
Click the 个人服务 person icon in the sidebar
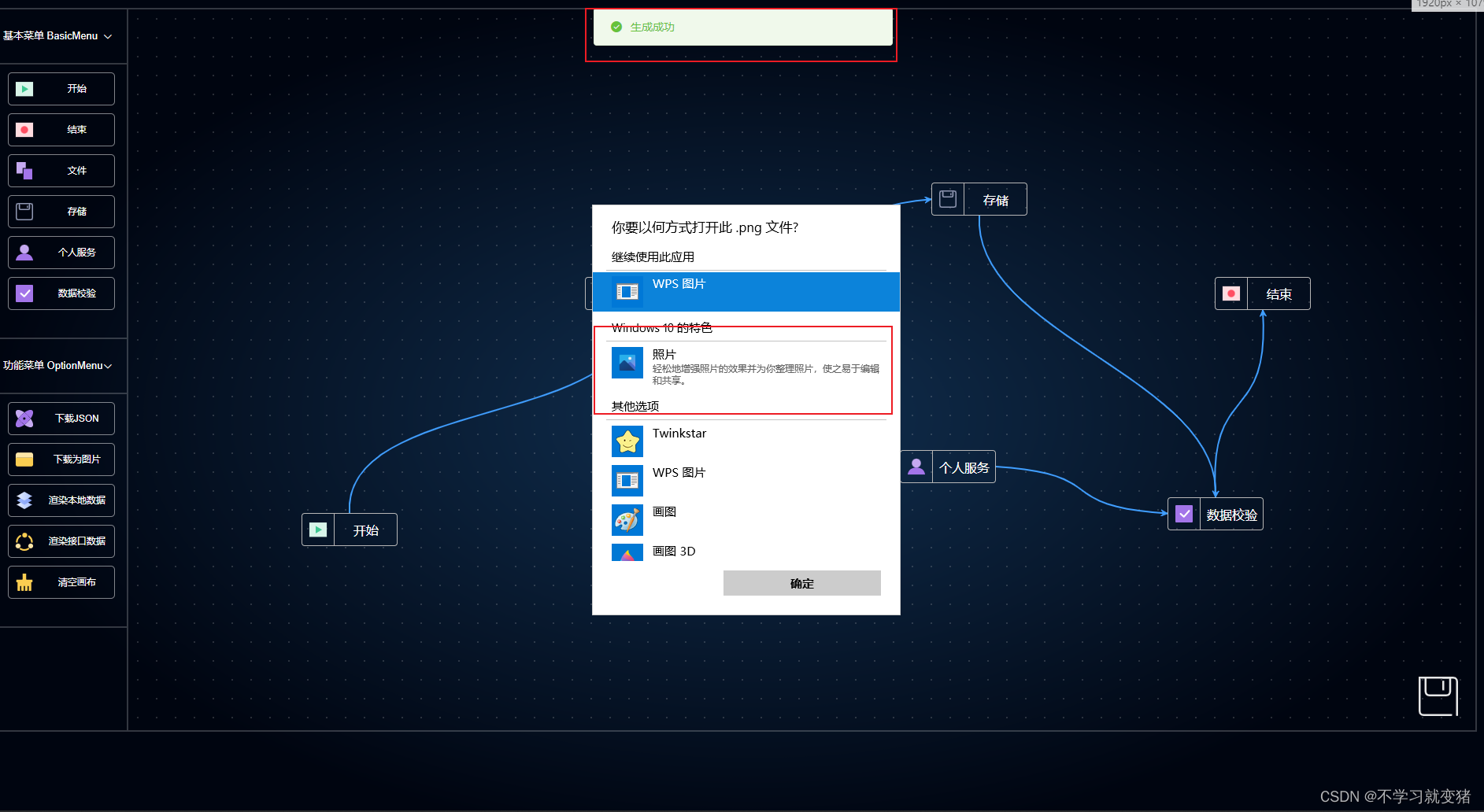24,253
